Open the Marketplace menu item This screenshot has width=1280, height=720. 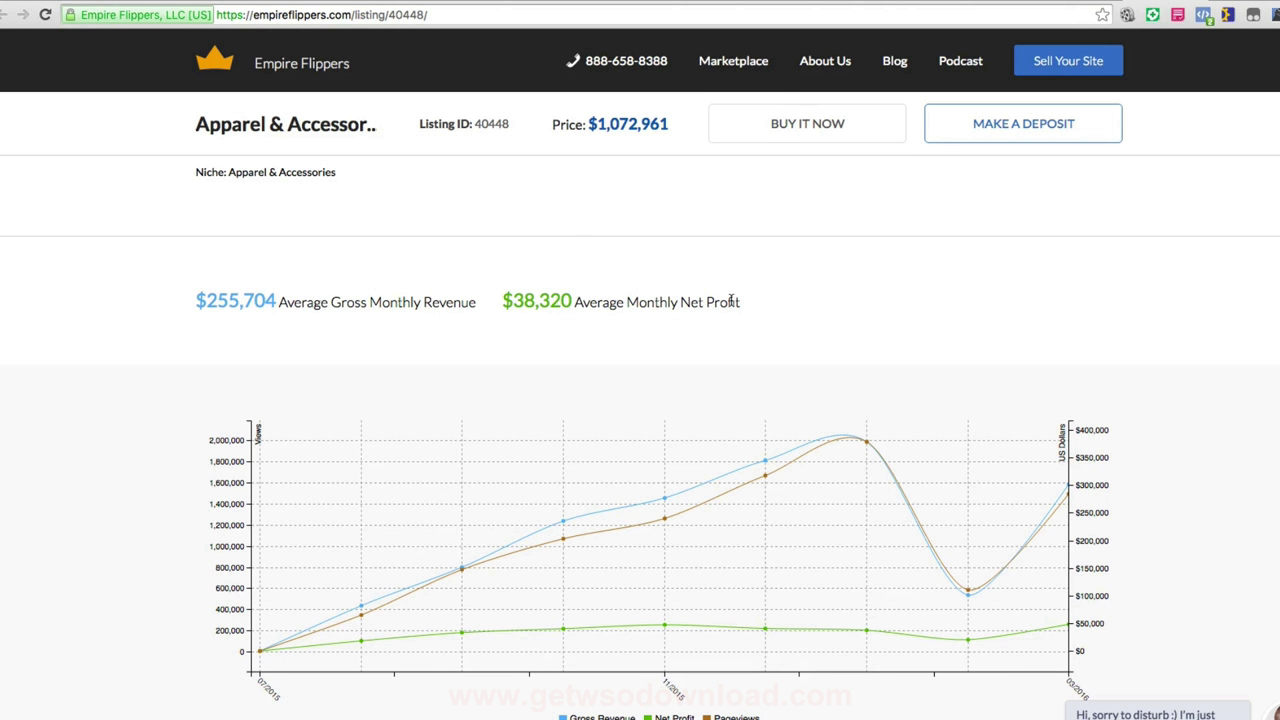coord(733,61)
